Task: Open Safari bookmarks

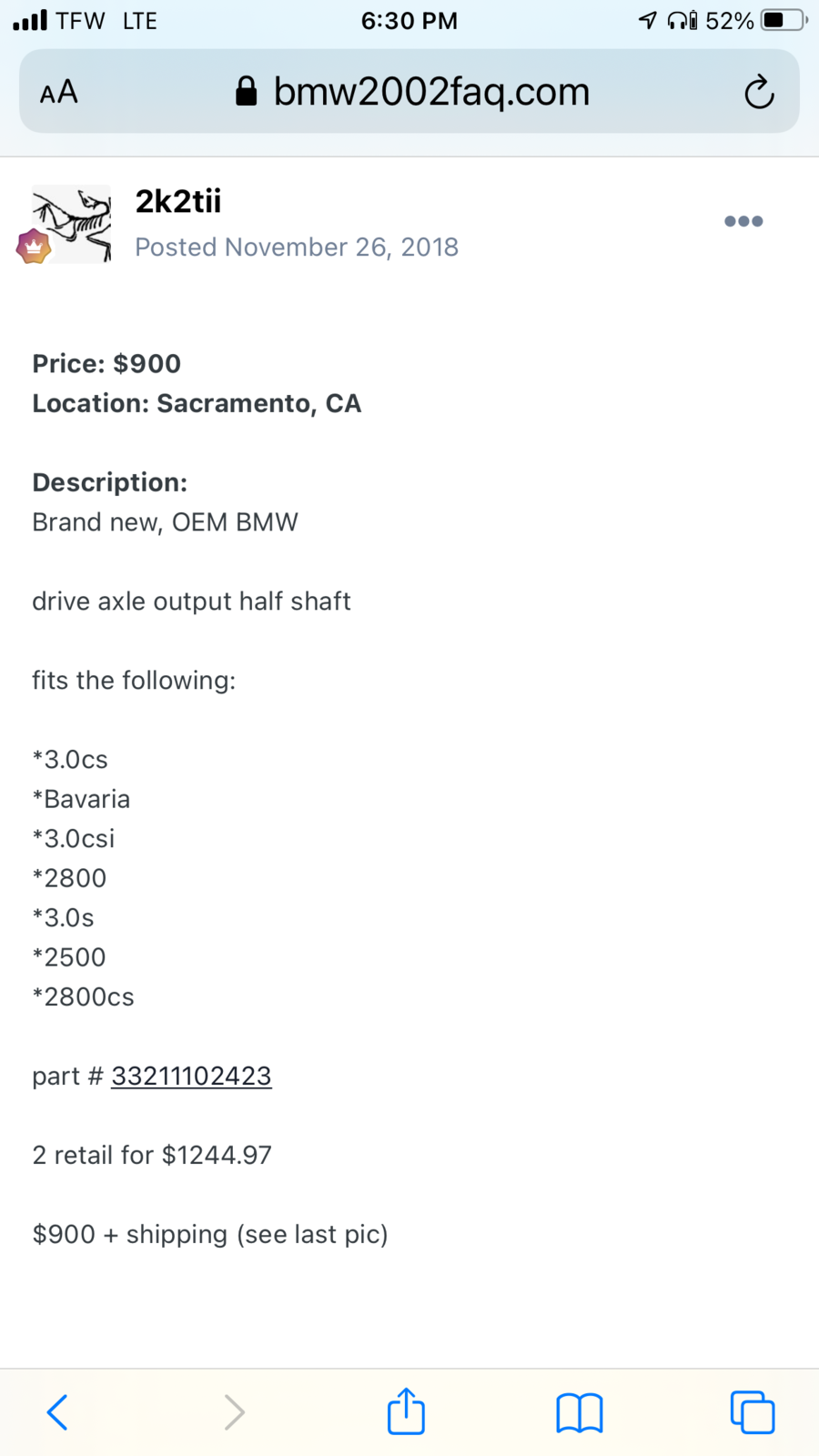Action: point(579,1411)
